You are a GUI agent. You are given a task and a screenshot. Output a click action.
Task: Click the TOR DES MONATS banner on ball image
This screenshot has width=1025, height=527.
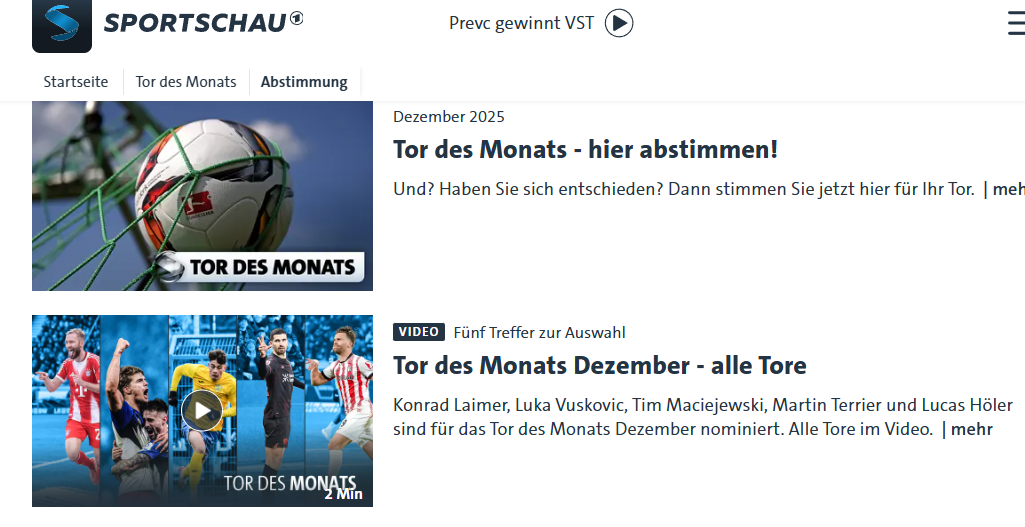260,267
